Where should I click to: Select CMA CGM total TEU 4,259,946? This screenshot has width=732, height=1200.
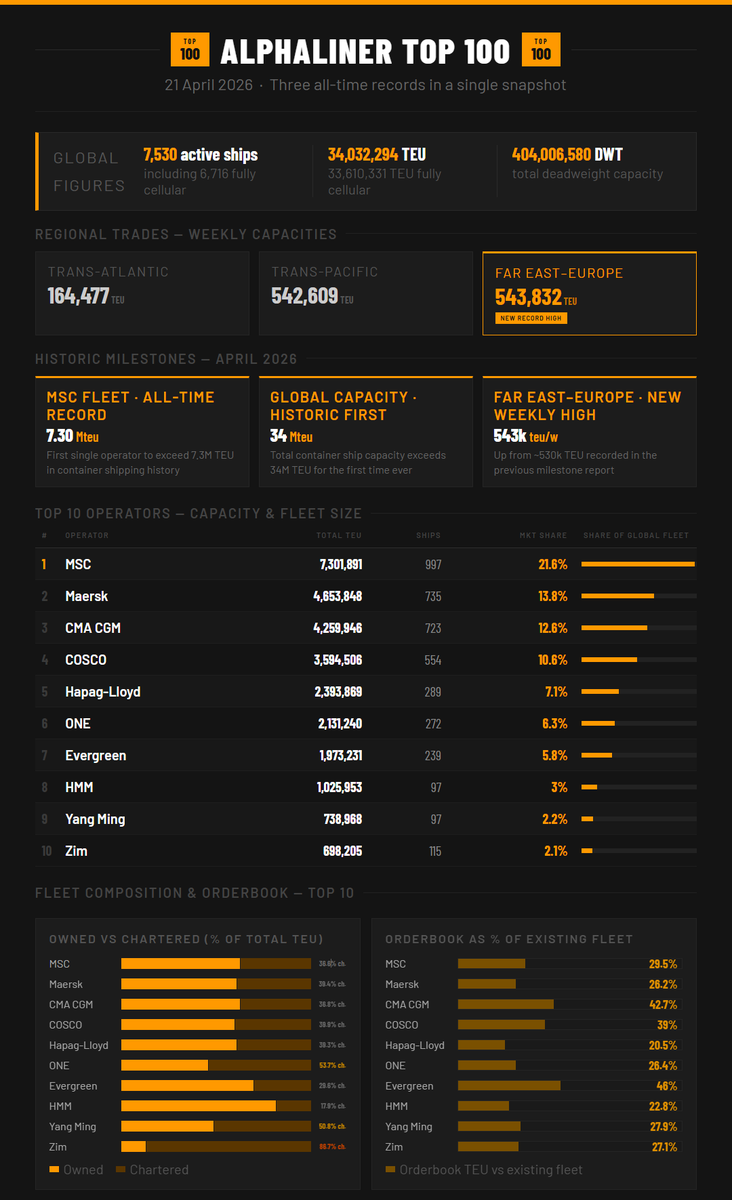pyautogui.click(x=337, y=629)
